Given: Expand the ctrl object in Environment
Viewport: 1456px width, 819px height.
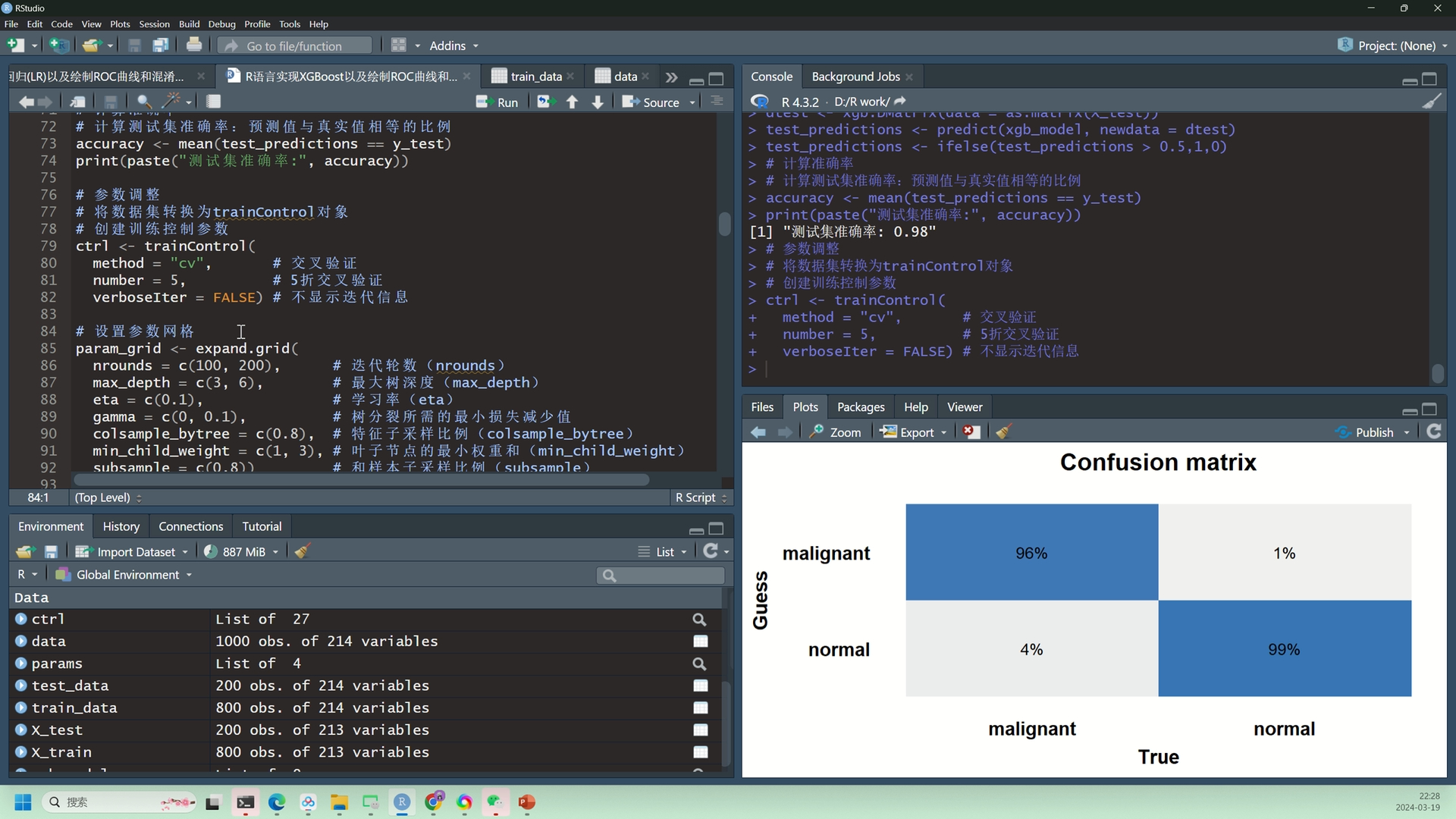Looking at the screenshot, I should (x=21, y=620).
